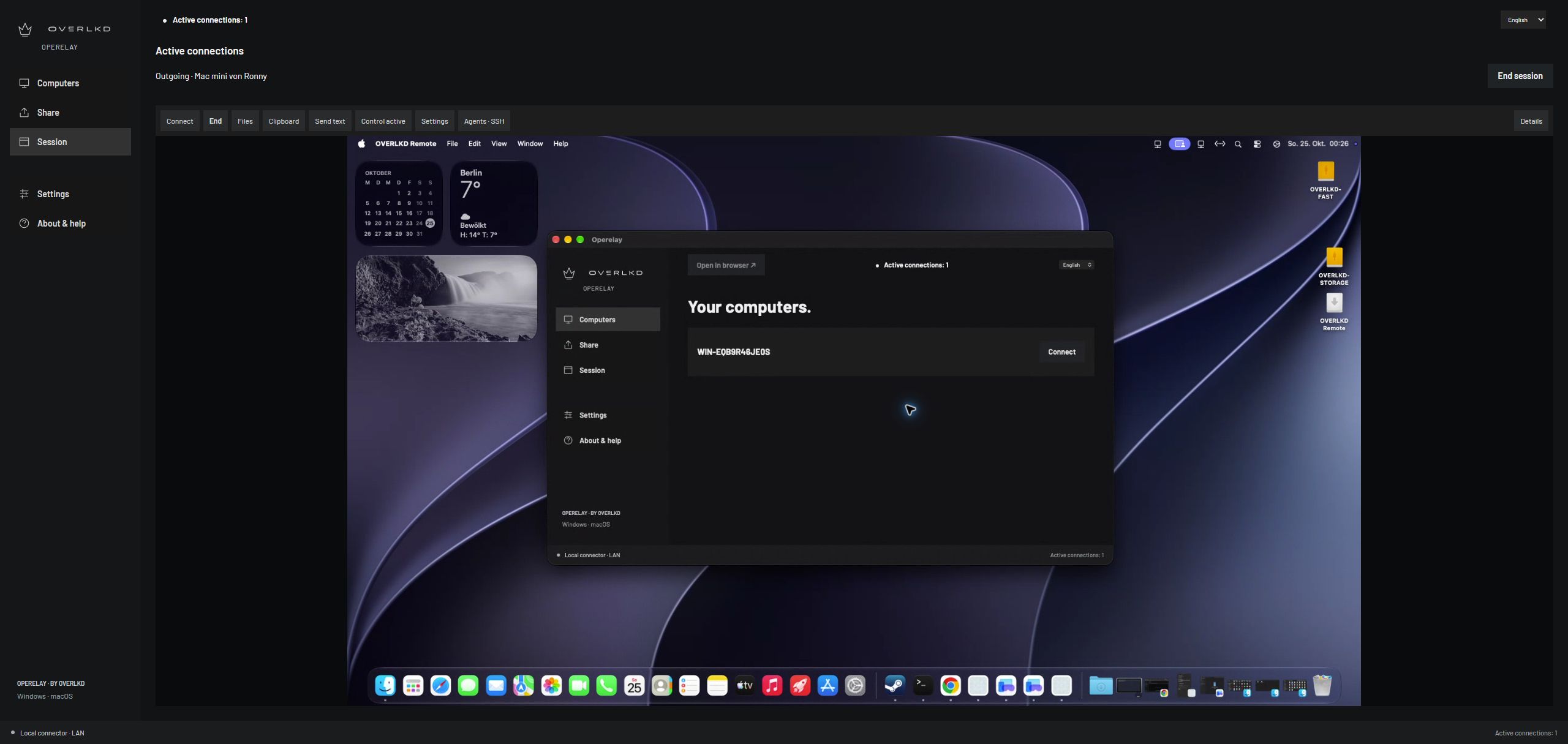The image size is (1568, 744).
Task: Connect to WIN-EQB9R46JEOS
Action: 1061,352
